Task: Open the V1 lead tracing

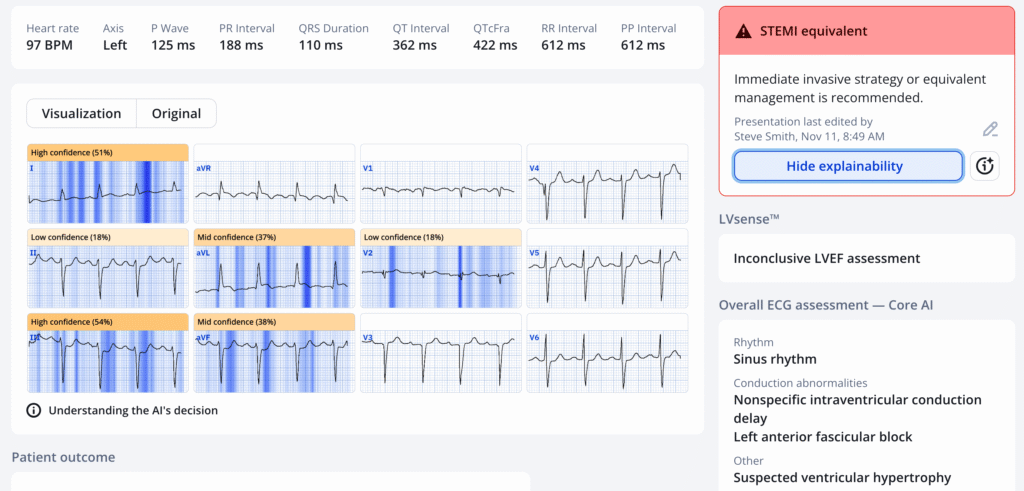Action: [x=440, y=184]
